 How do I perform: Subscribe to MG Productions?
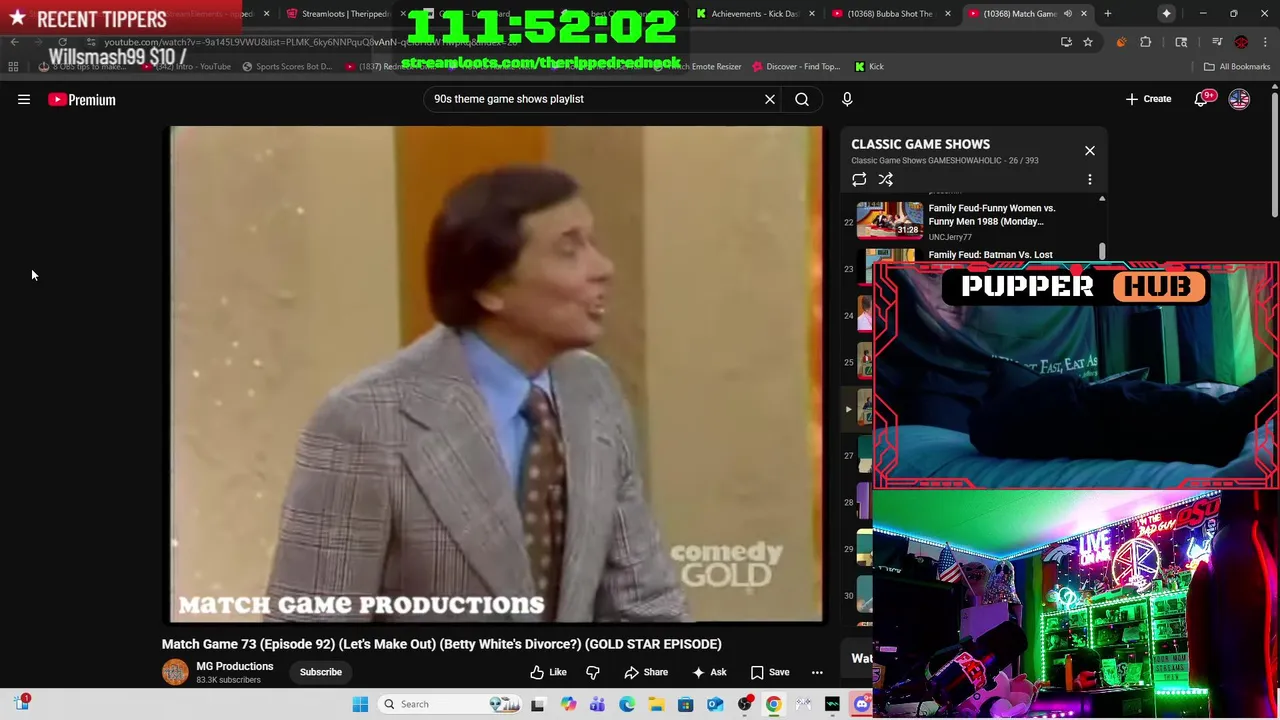click(x=321, y=672)
